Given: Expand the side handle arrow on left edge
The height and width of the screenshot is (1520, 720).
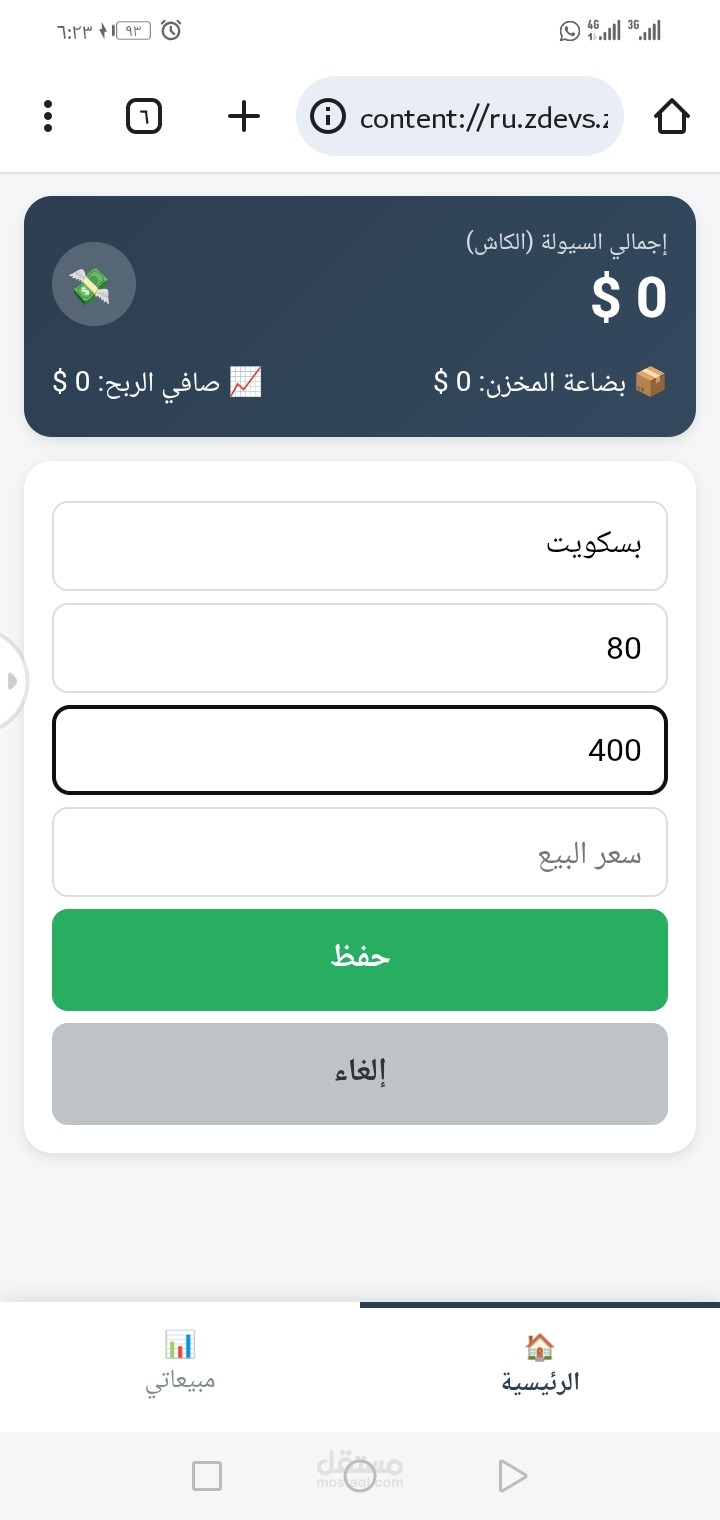Looking at the screenshot, I should [12, 681].
